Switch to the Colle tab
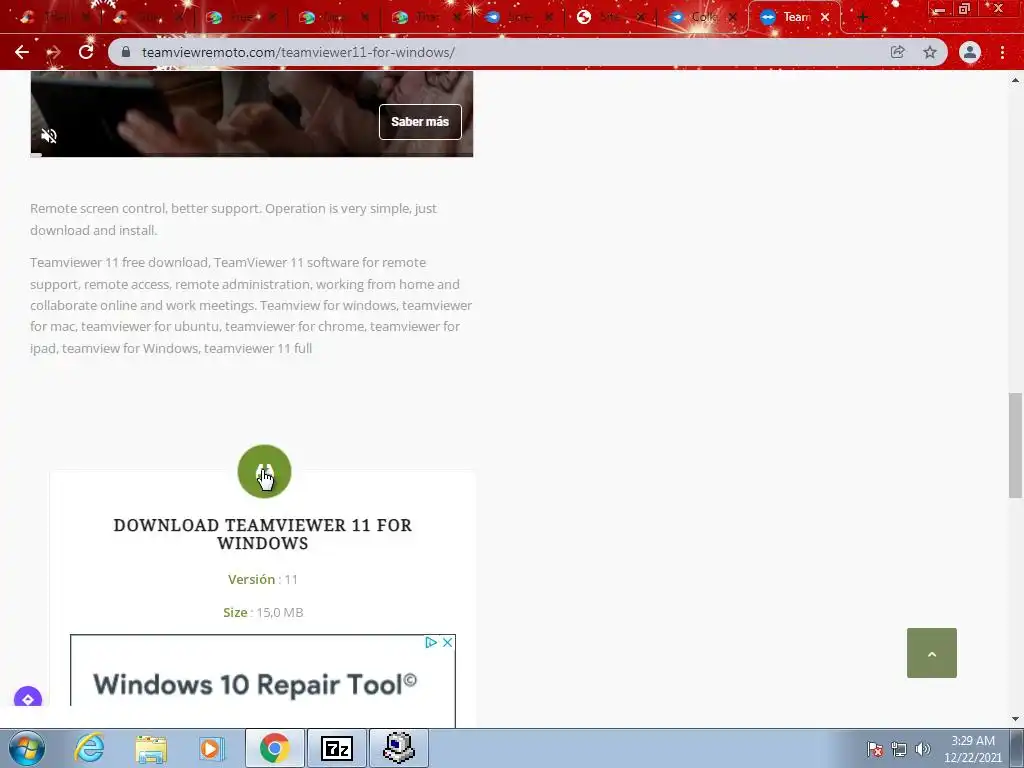The width and height of the screenshot is (1024, 768). pos(701,18)
